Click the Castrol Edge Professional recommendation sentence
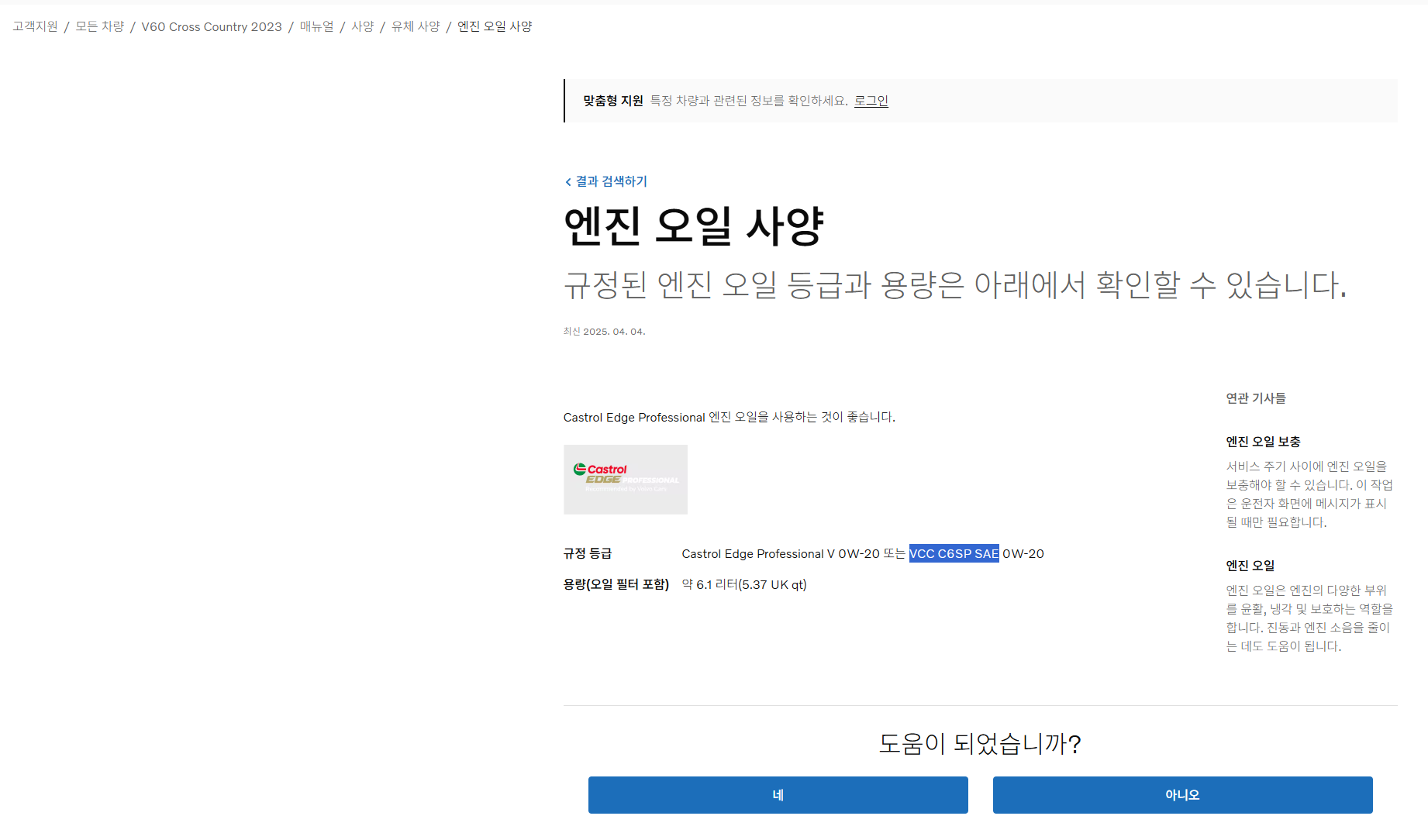This screenshot has width=1428, height=840. 729,417
